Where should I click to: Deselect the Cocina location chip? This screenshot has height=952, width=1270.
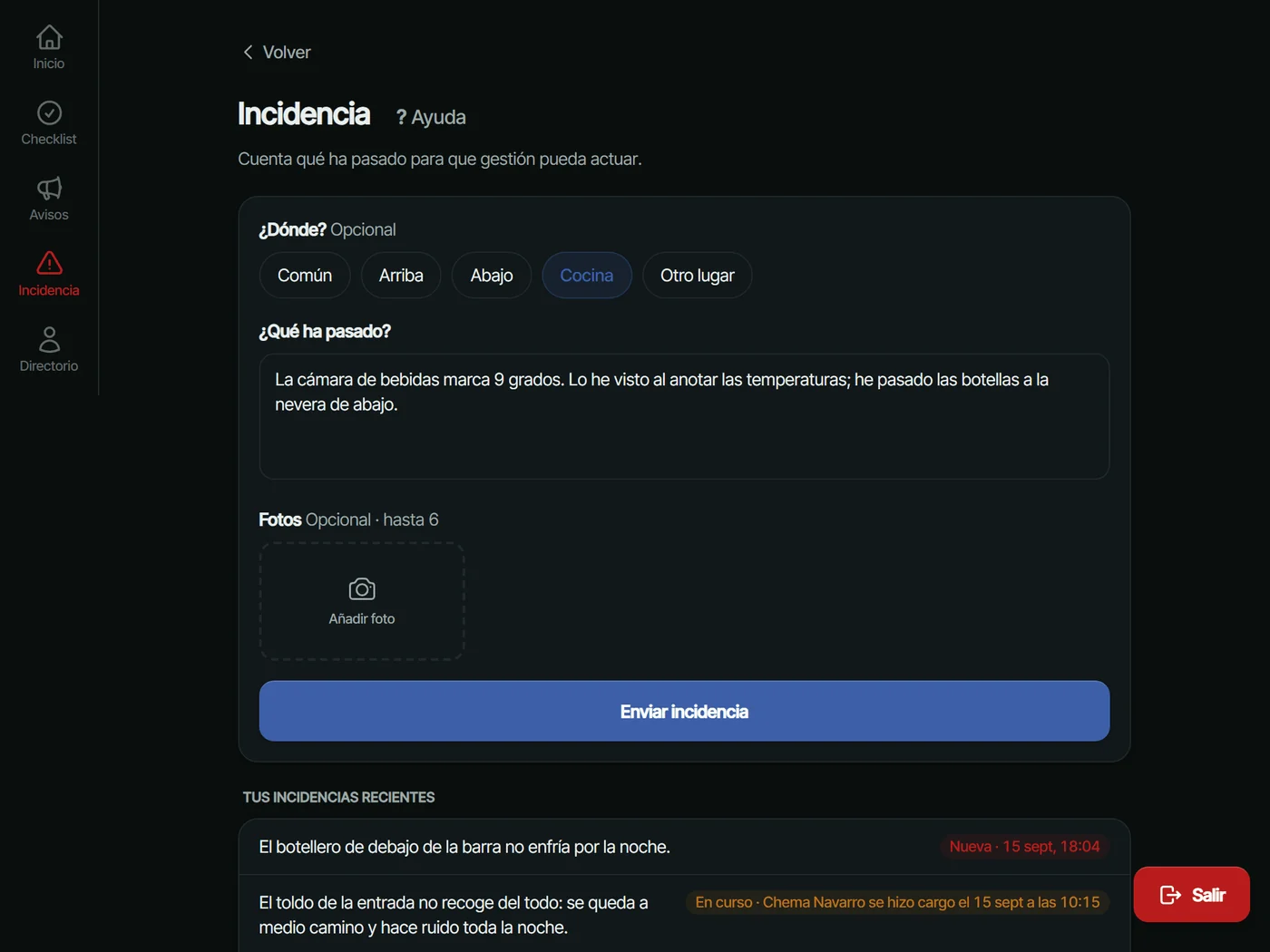[587, 276]
